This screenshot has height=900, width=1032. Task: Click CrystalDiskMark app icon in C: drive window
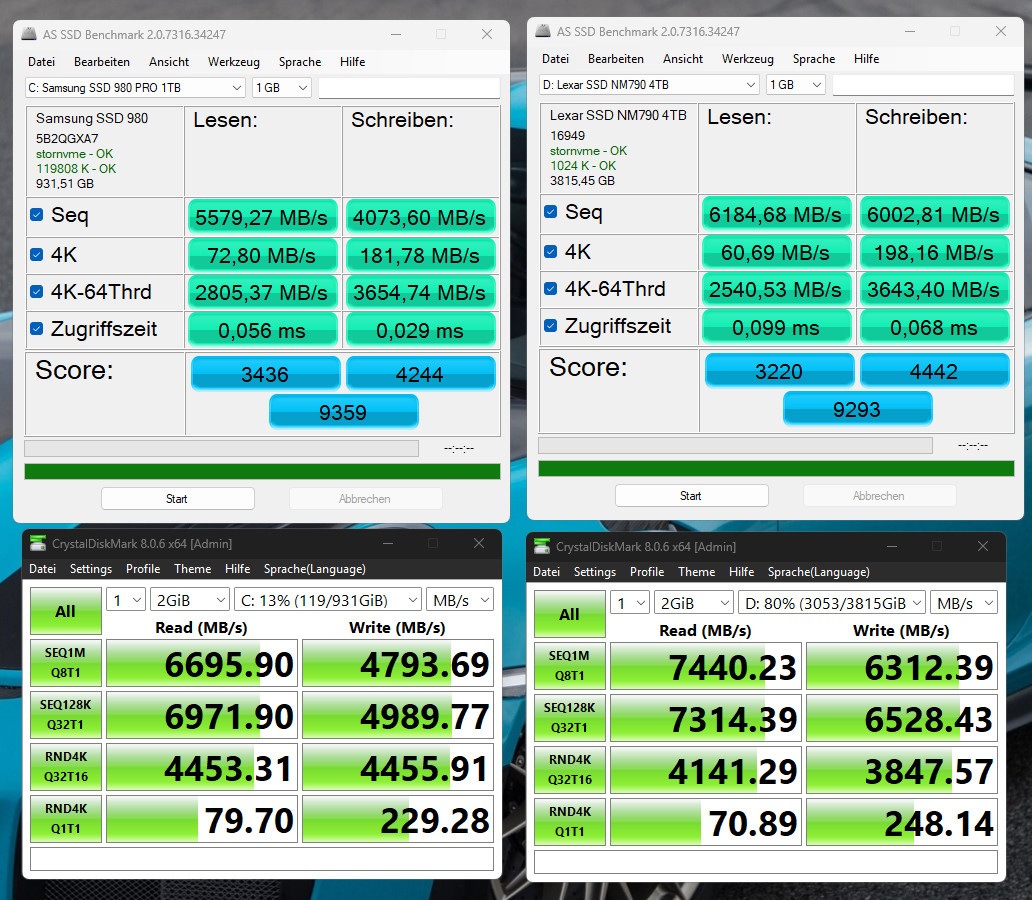point(38,543)
